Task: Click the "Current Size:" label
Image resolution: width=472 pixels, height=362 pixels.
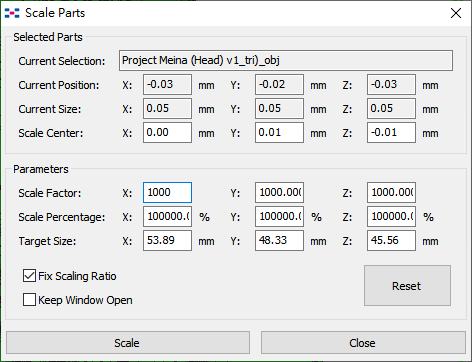Action: pos(50,109)
